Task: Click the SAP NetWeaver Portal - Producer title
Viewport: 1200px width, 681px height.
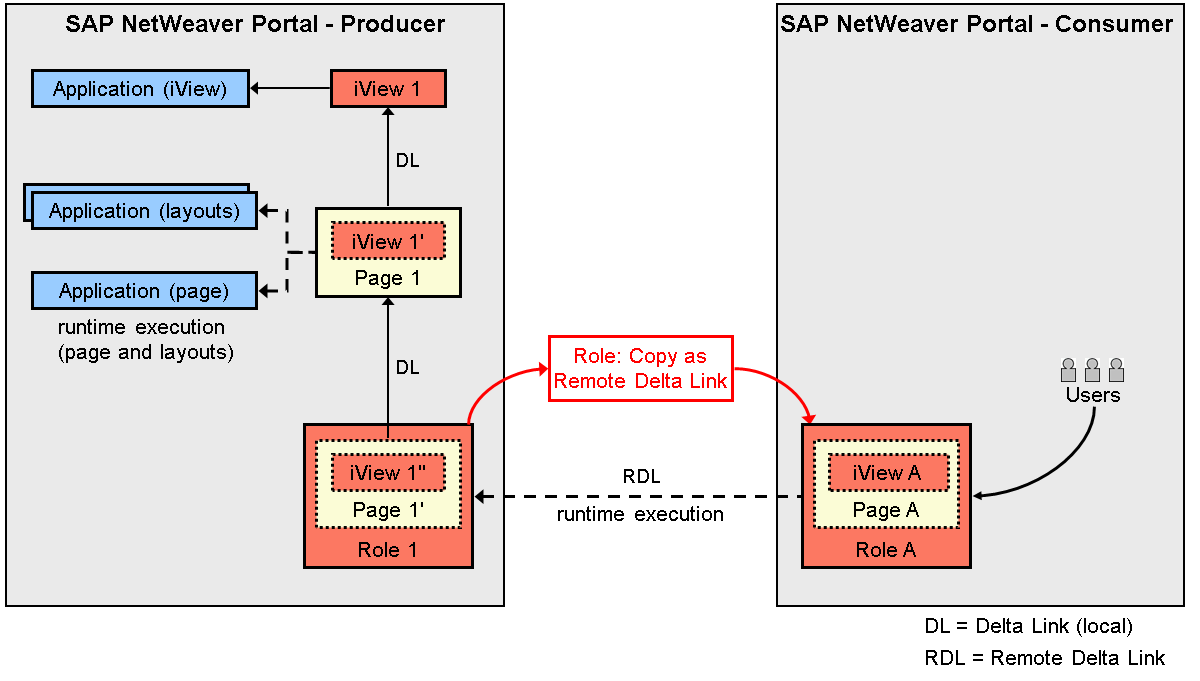Action: pos(255,24)
